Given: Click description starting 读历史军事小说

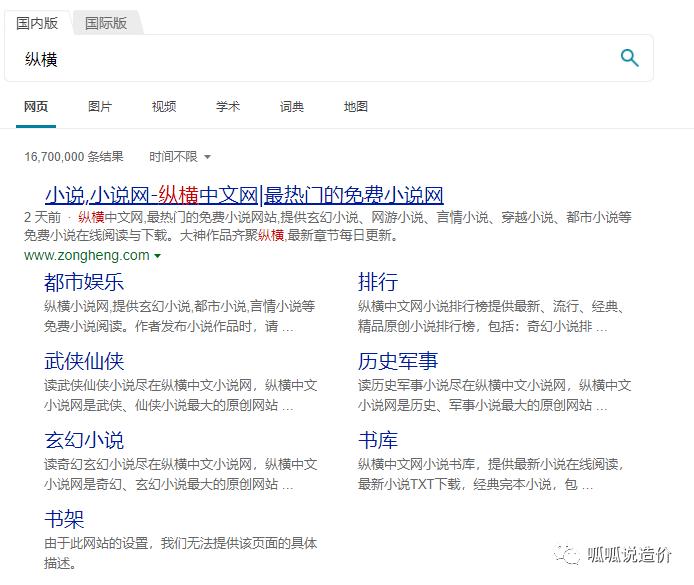Looking at the screenshot, I should (494, 395).
